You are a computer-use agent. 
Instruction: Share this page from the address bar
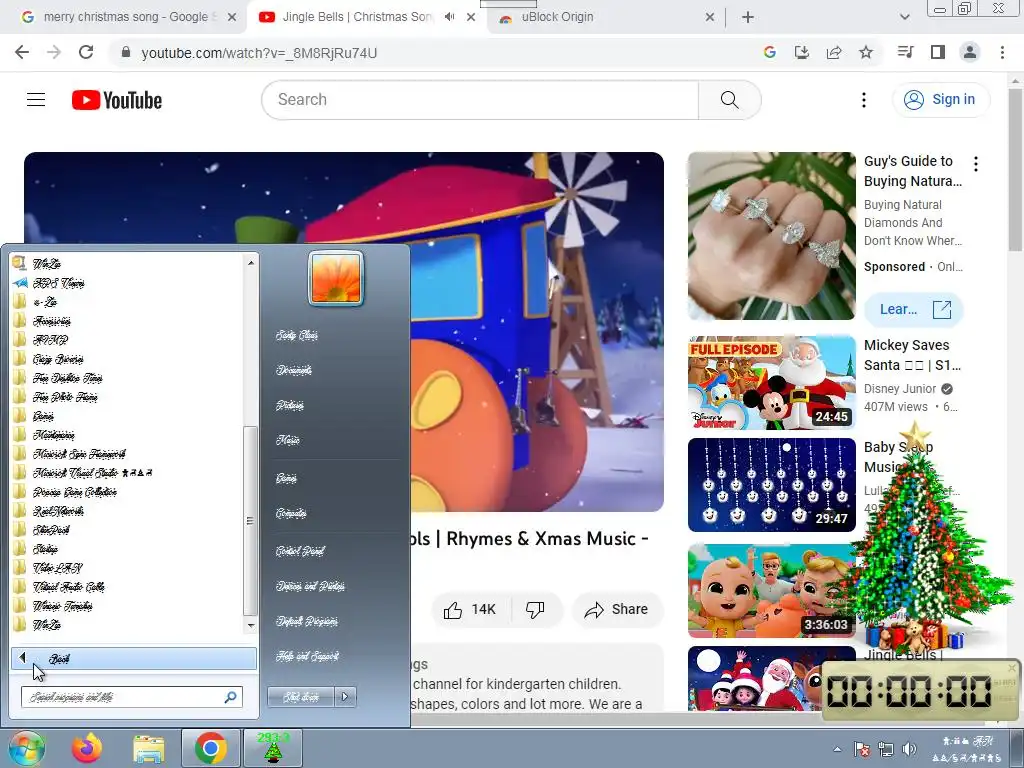tap(834, 52)
